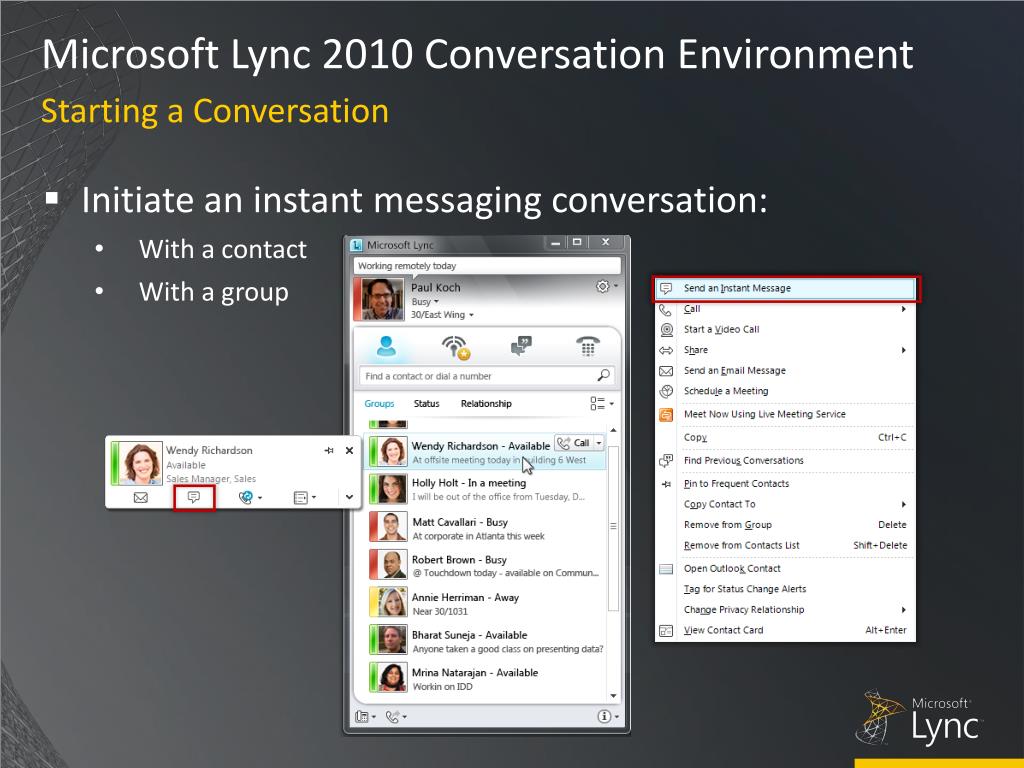1024x768 pixels.
Task: Select Mrina Natarajan in the contact list
Action: [x=487, y=679]
